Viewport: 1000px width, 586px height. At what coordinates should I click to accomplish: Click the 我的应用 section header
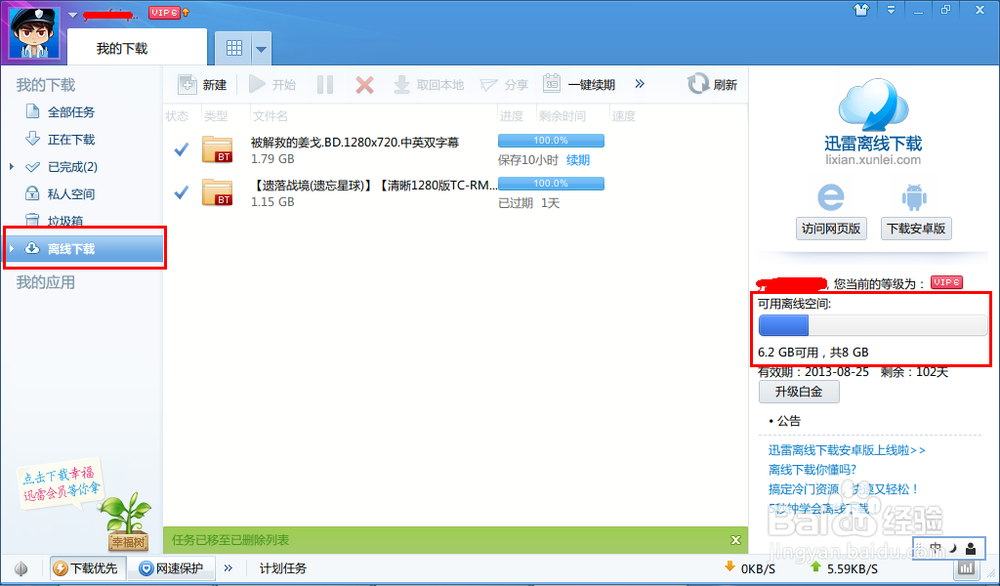(x=45, y=282)
